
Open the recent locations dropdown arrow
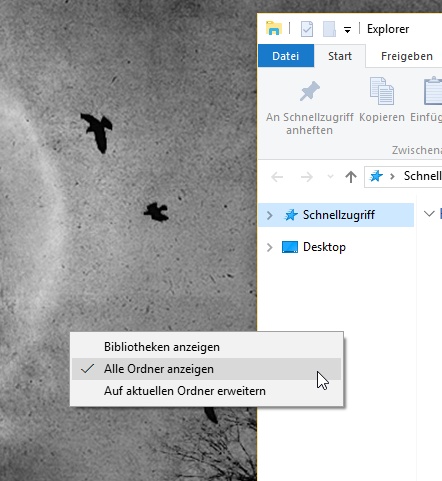click(330, 176)
